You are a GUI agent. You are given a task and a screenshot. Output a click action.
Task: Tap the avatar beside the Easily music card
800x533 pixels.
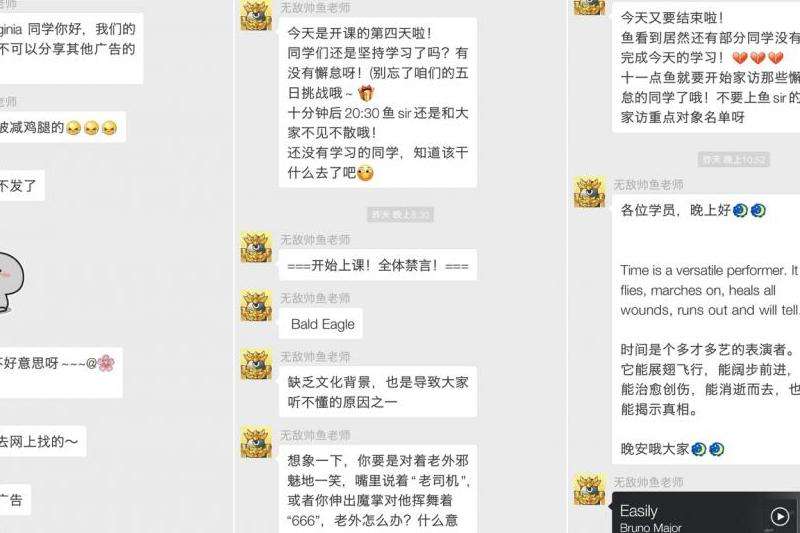[589, 490]
